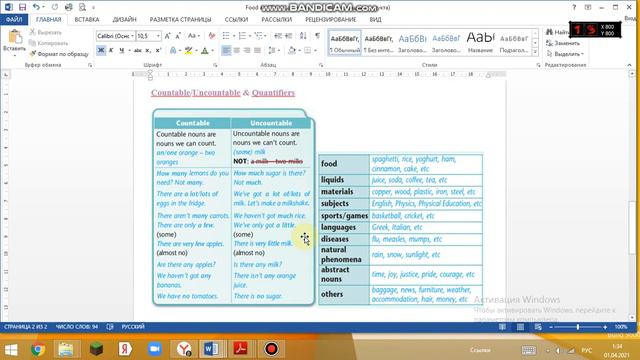Open Zoom app from the taskbar
The image size is (640, 360).
(154, 349)
